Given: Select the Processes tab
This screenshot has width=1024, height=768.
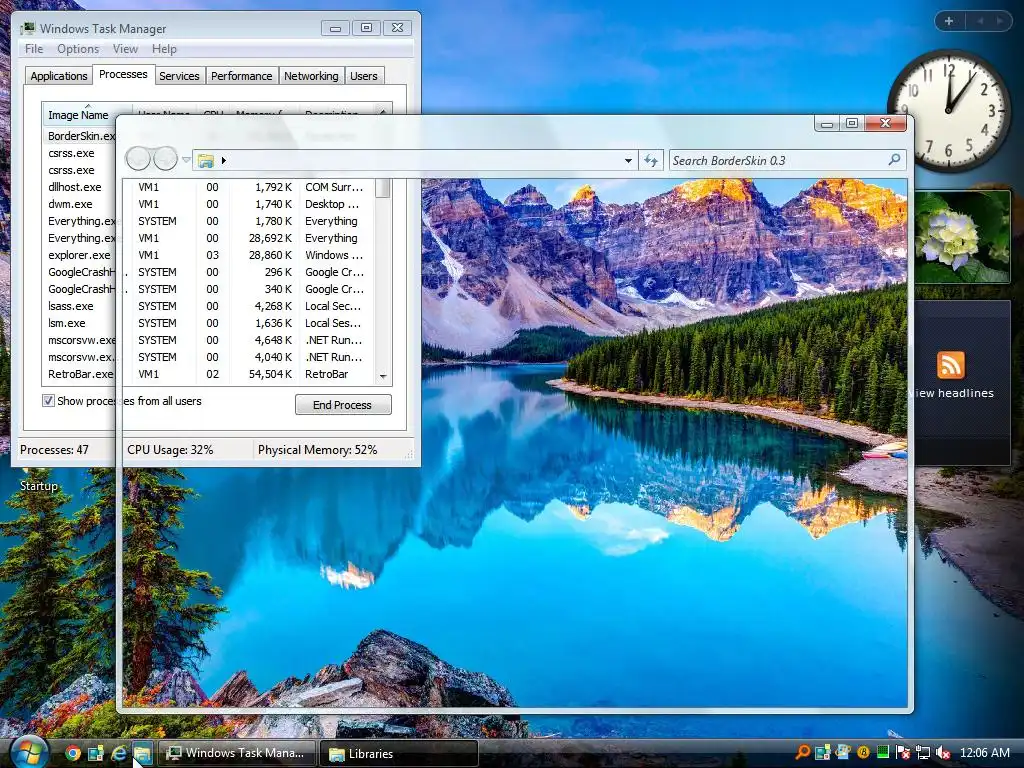Looking at the screenshot, I should pos(123,74).
